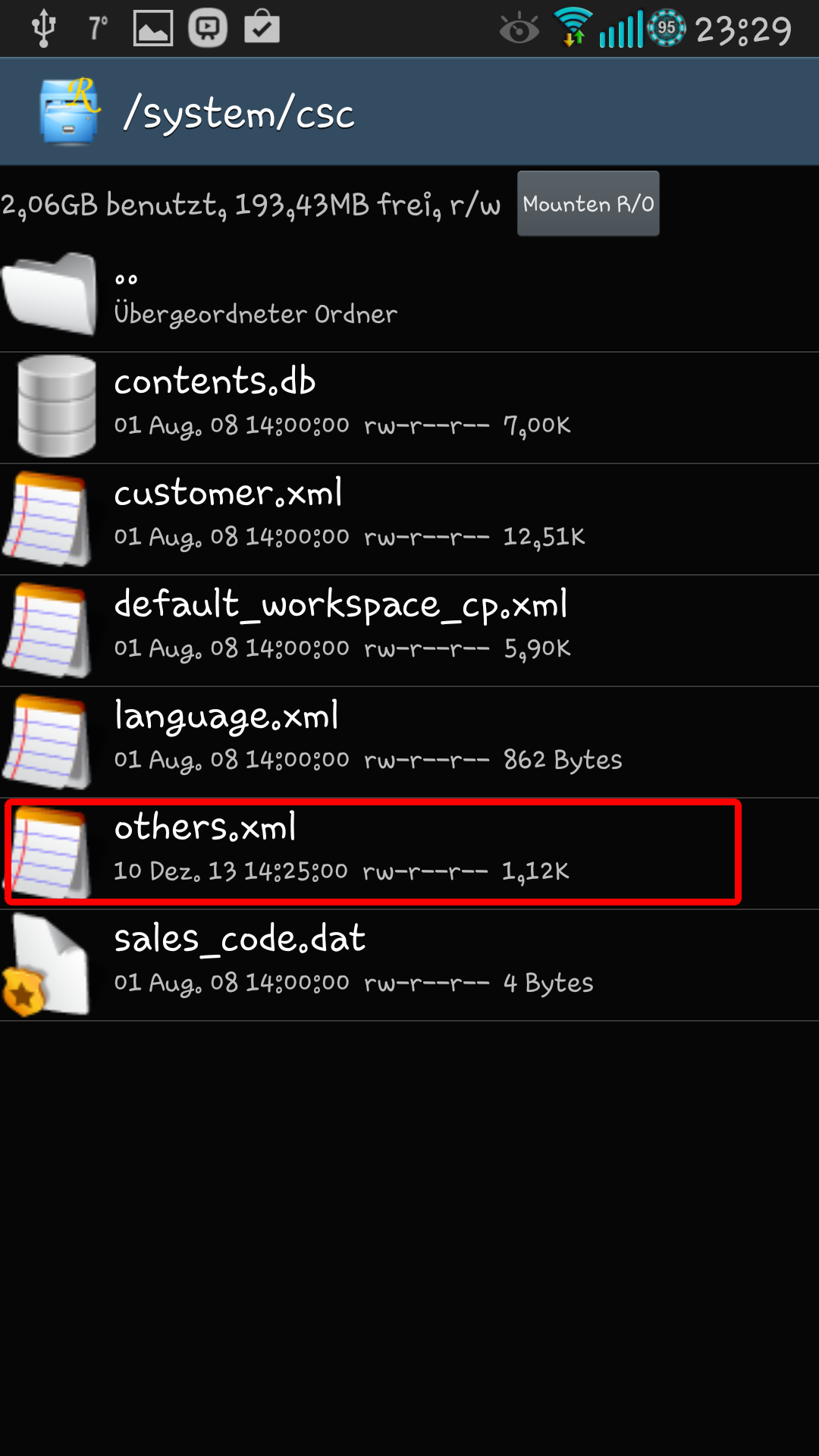Screen dimensions: 819x1456
Task: Open the others.xml file entry
Action: point(409,853)
